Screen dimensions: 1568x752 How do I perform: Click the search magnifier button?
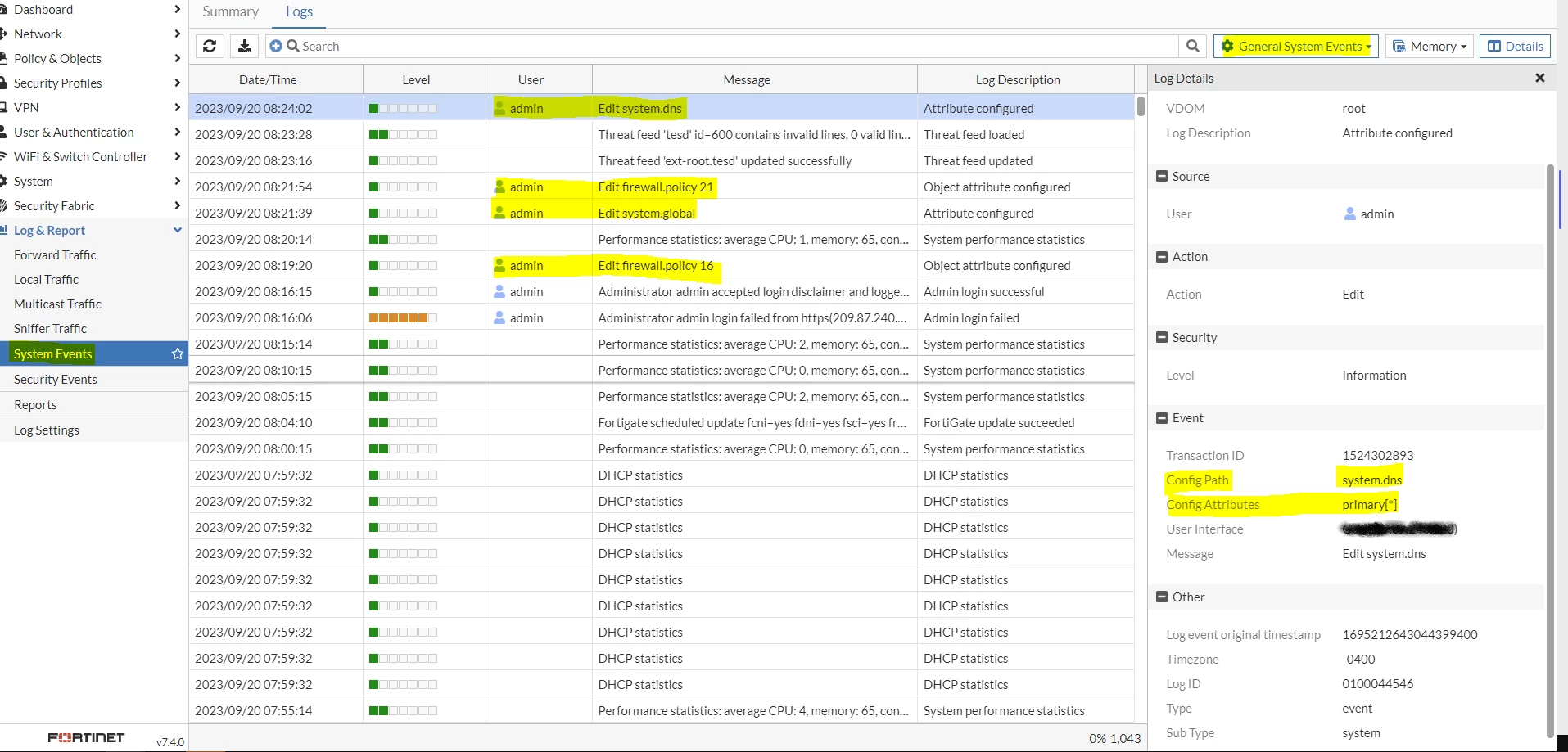1193,46
